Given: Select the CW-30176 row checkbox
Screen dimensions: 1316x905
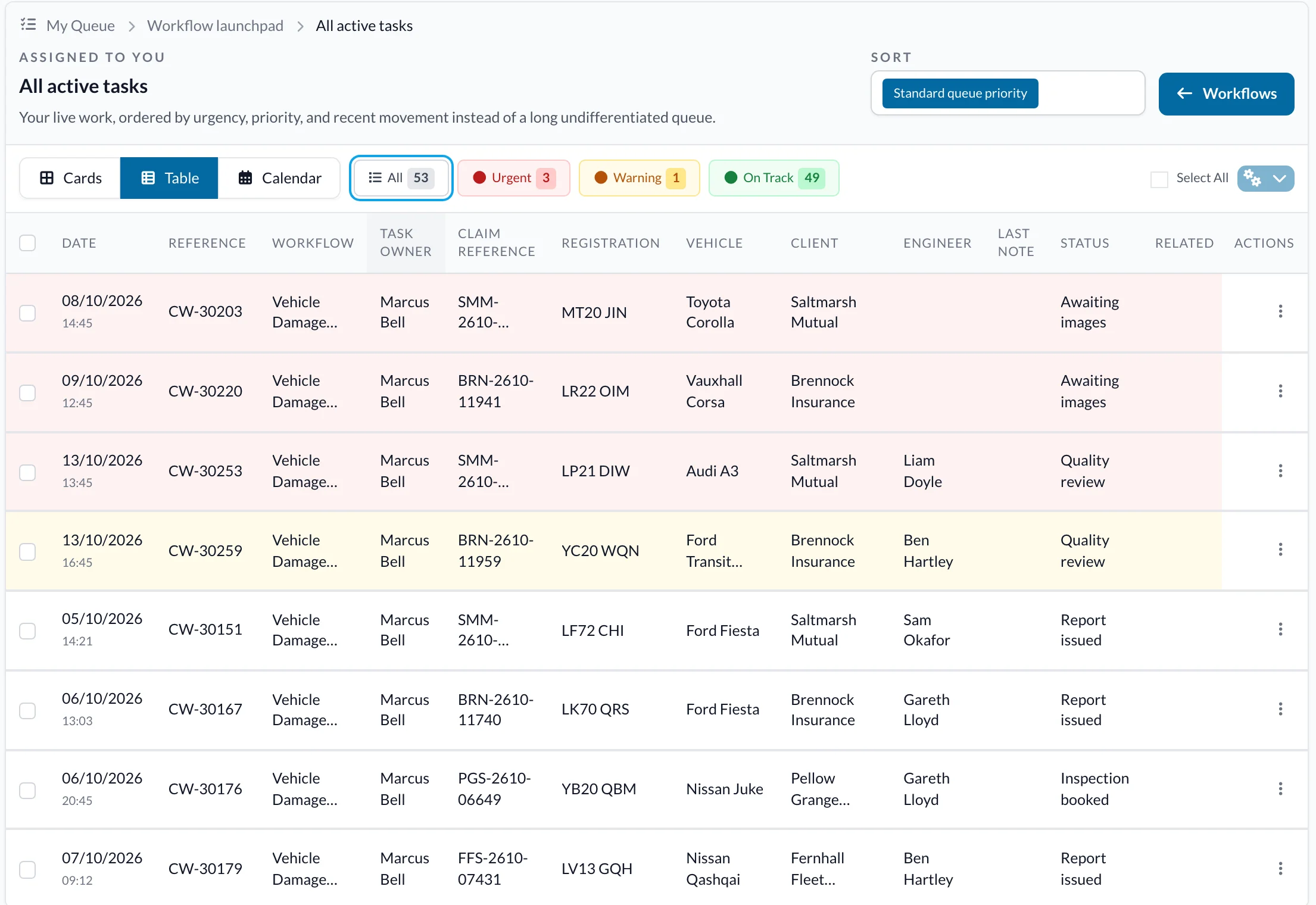Looking at the screenshot, I should tap(27, 790).
